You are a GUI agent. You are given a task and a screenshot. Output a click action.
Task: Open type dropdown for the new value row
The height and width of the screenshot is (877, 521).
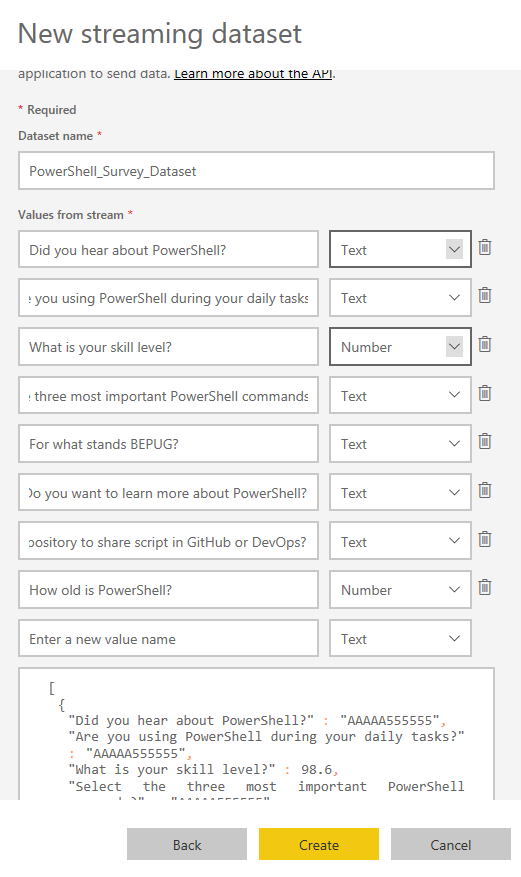click(400, 639)
